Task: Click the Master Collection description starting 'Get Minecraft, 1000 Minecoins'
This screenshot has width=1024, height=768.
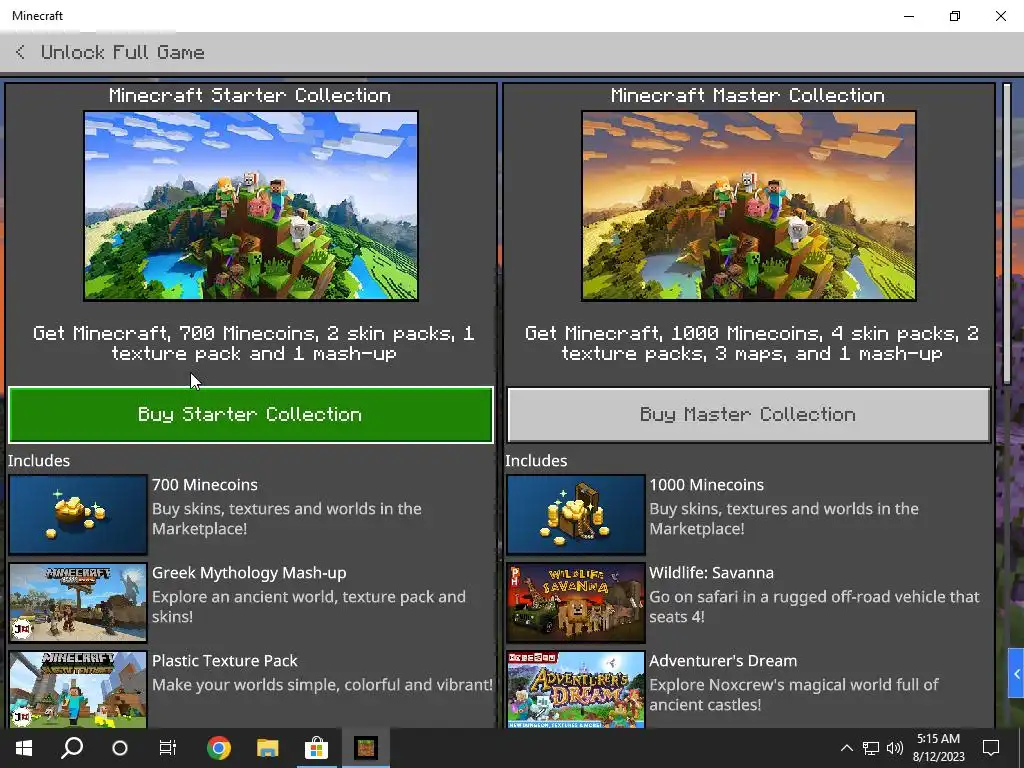Action: (x=752, y=344)
